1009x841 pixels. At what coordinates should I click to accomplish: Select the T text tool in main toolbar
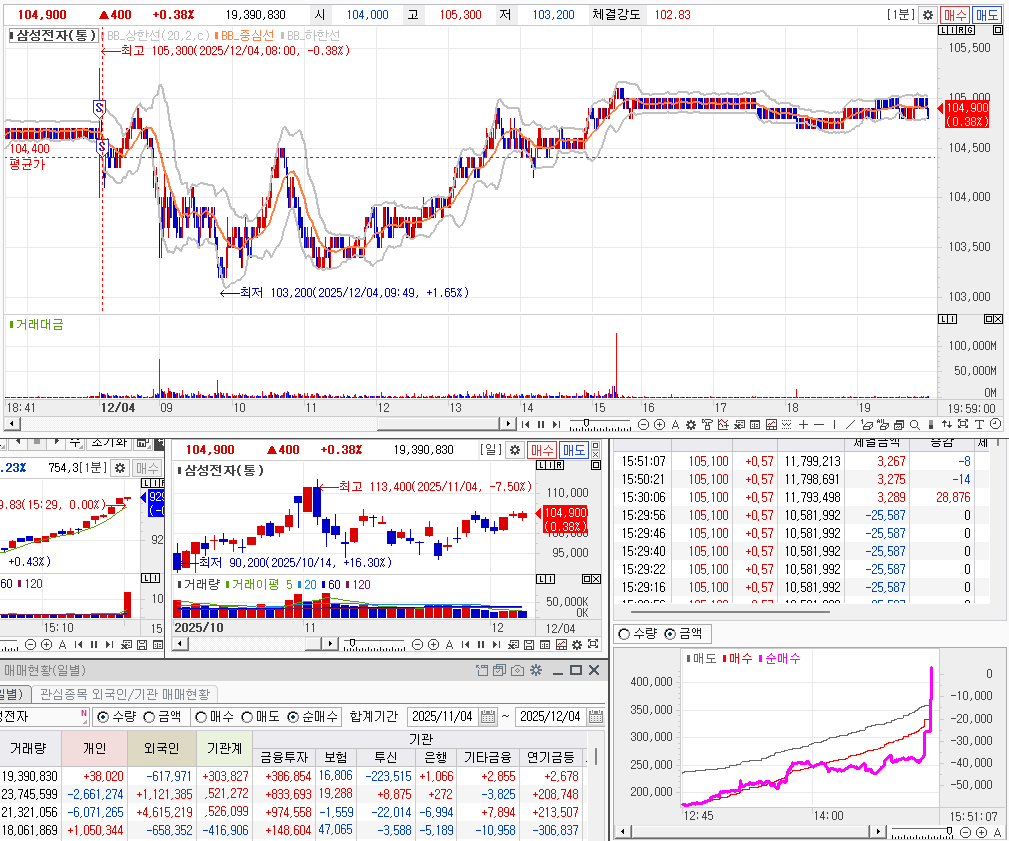[979, 424]
